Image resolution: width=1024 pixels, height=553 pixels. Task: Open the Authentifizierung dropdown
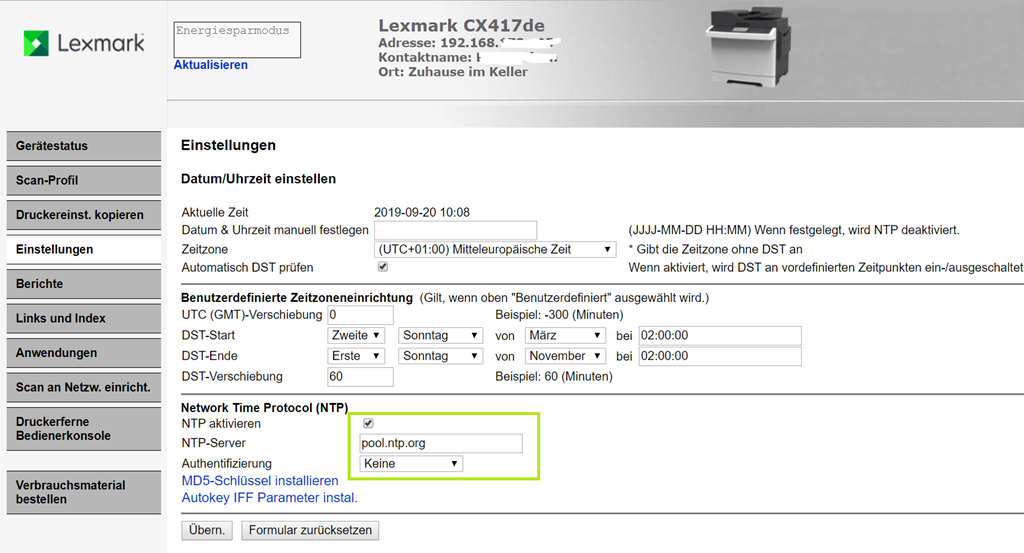click(411, 464)
